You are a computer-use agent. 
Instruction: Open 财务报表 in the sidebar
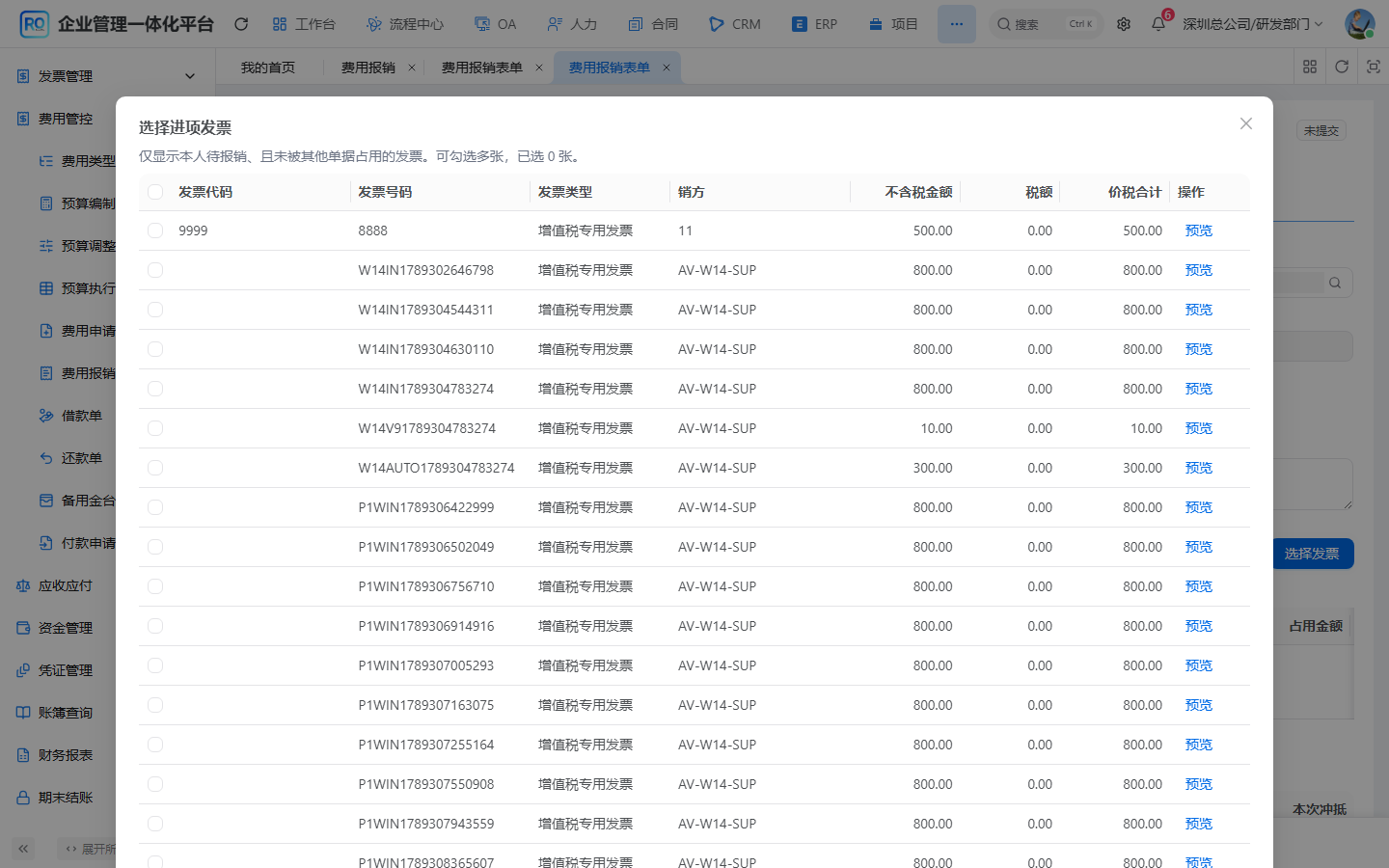(x=64, y=755)
